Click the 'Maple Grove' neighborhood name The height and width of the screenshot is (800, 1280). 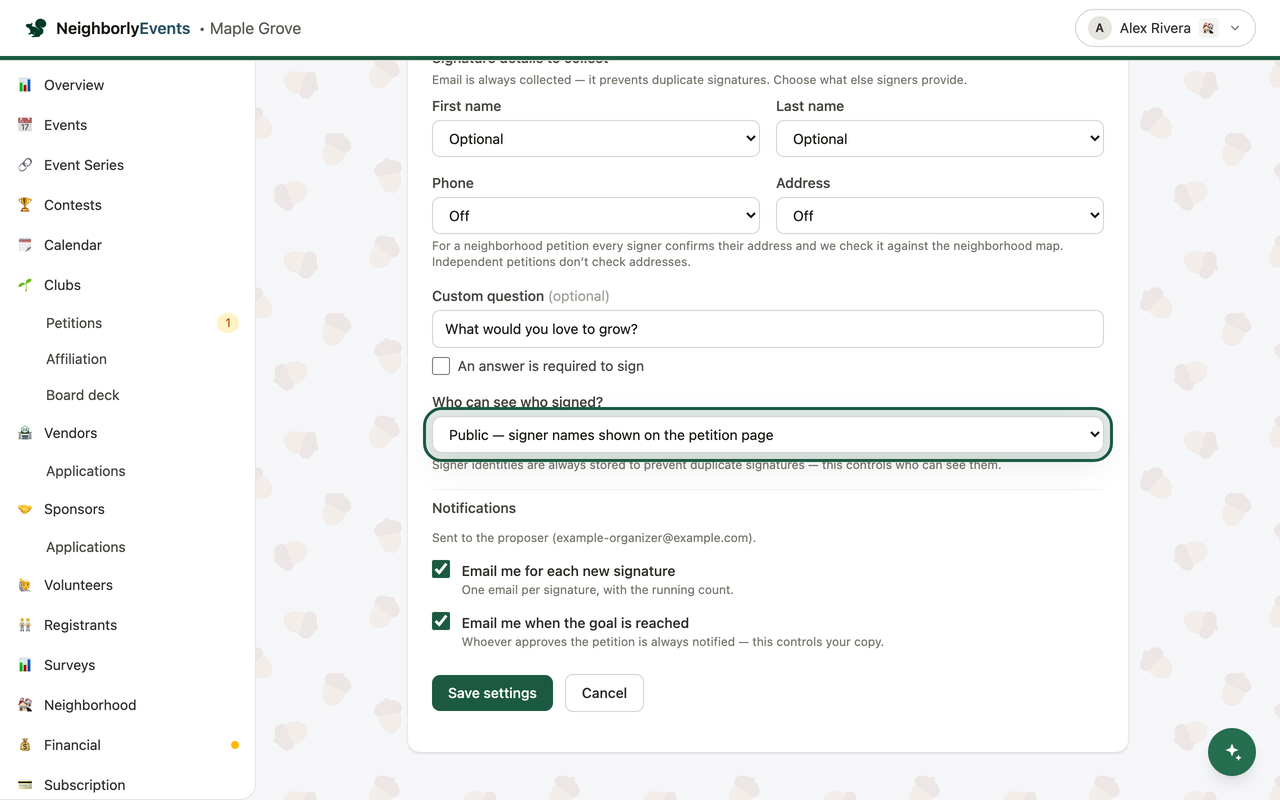255,28
